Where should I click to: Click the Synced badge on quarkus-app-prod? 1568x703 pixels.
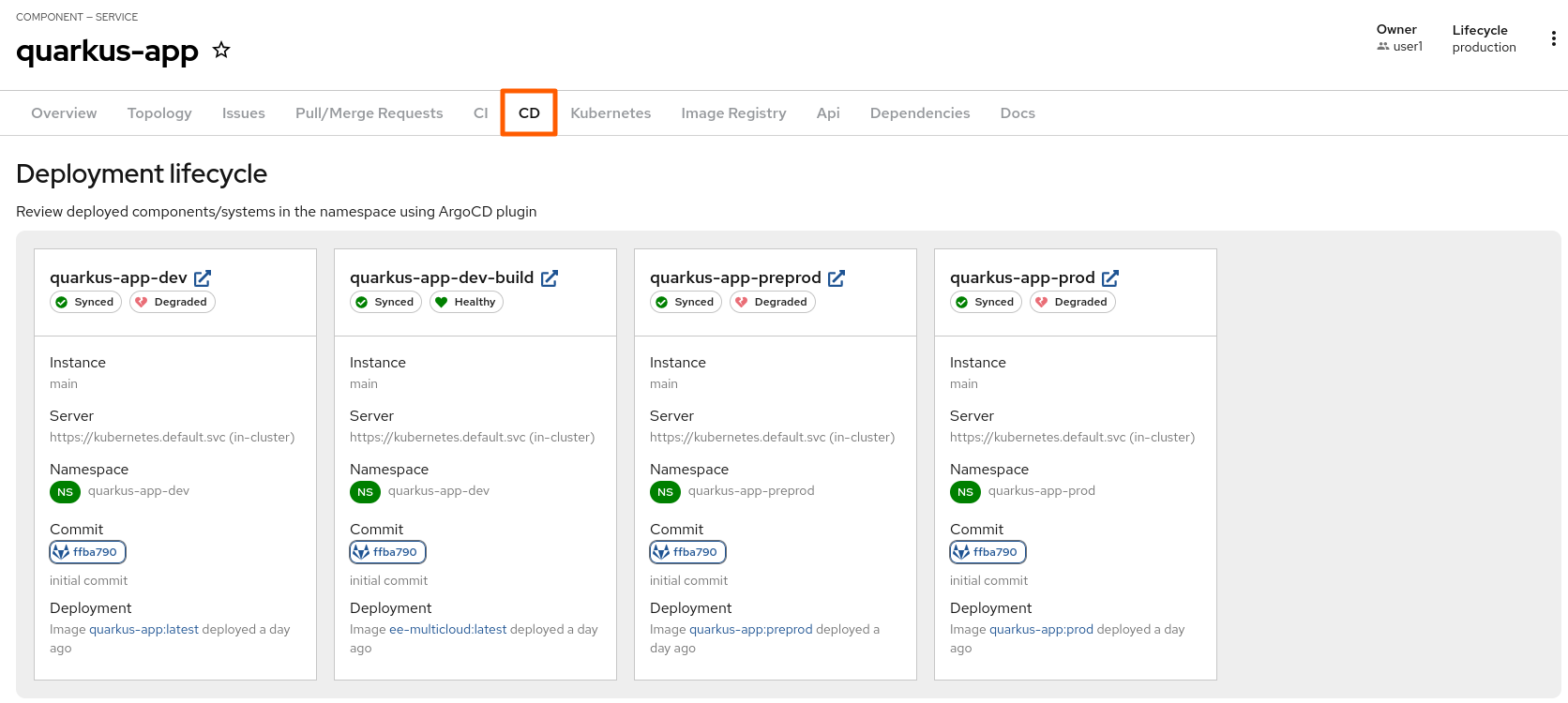tap(986, 302)
